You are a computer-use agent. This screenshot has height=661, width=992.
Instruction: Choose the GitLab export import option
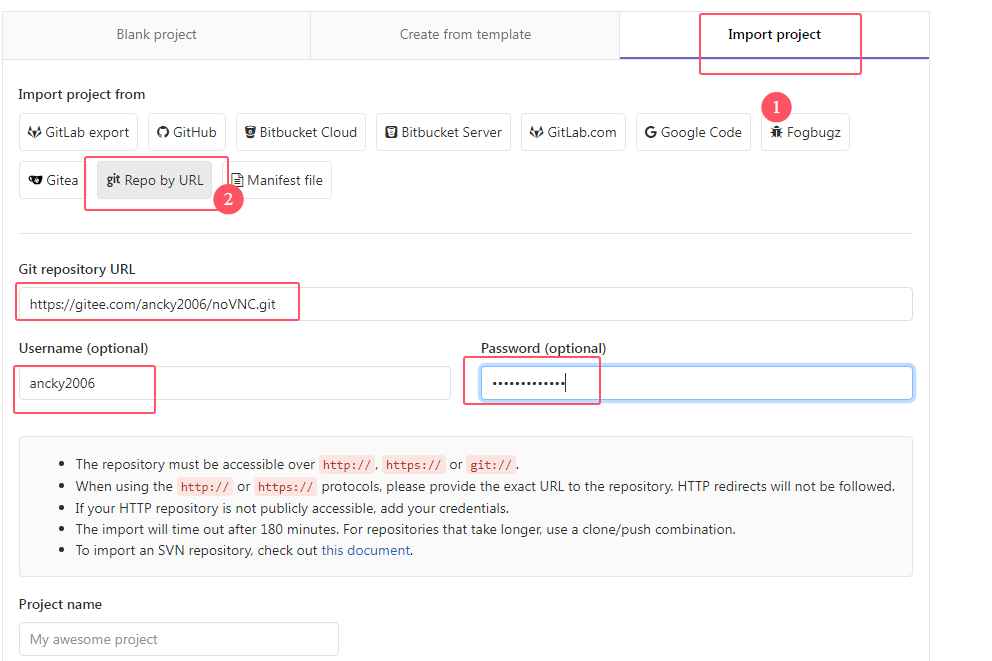78,132
